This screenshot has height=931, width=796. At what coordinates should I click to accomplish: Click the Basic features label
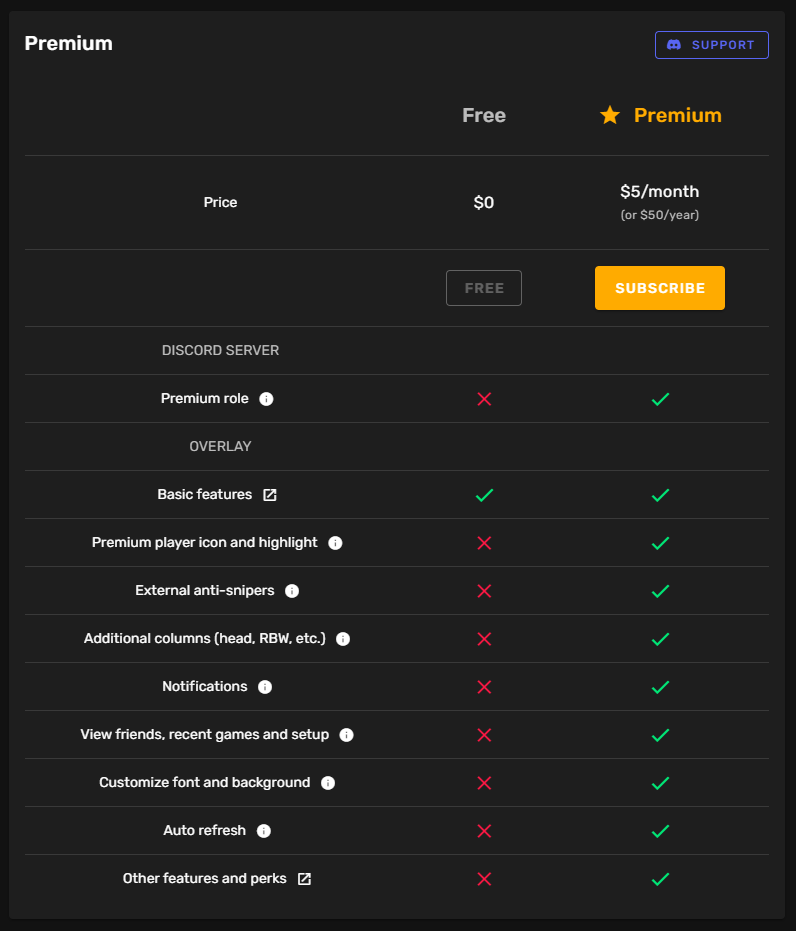coord(205,494)
